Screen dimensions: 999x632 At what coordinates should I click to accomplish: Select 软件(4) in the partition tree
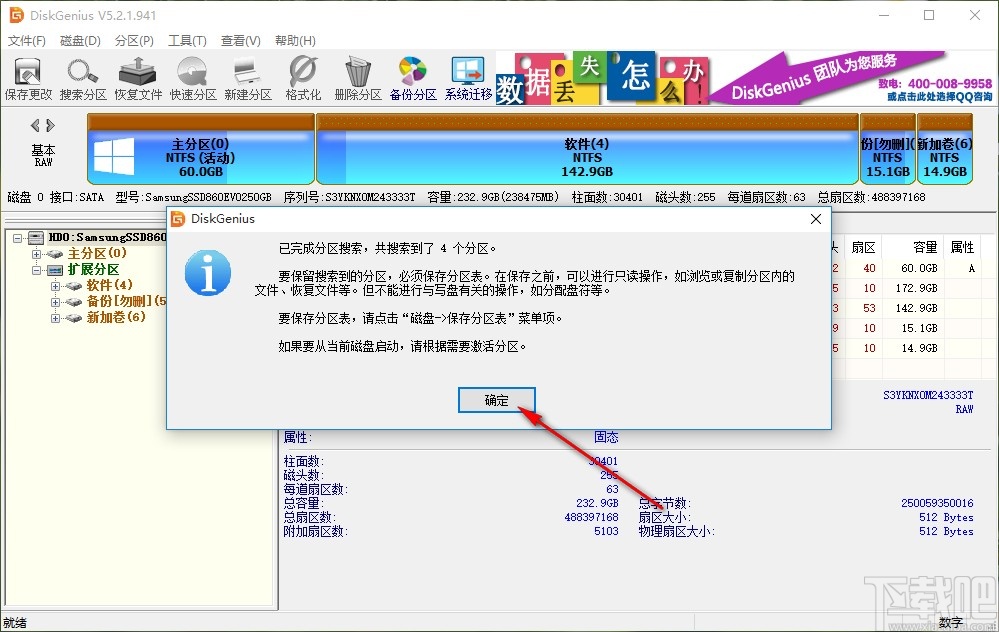110,285
